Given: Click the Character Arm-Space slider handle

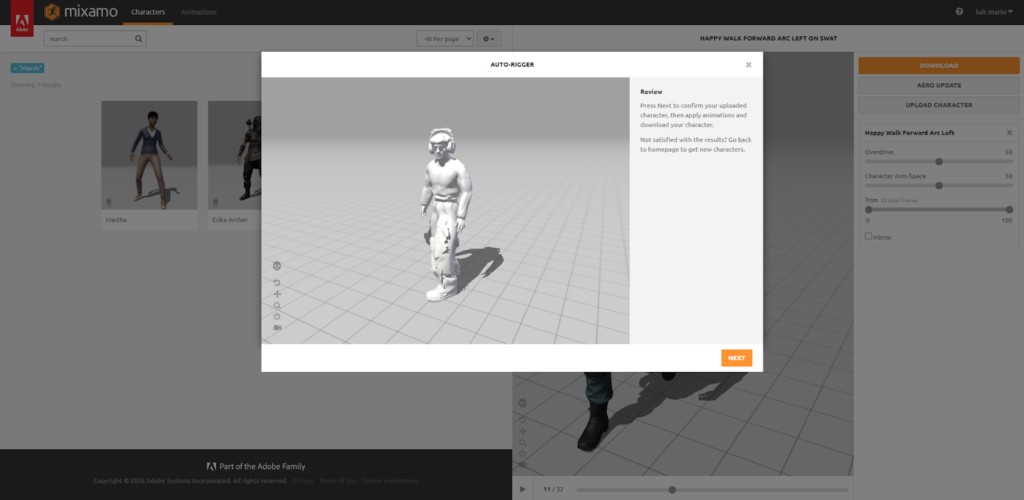Looking at the screenshot, I should point(939,185).
